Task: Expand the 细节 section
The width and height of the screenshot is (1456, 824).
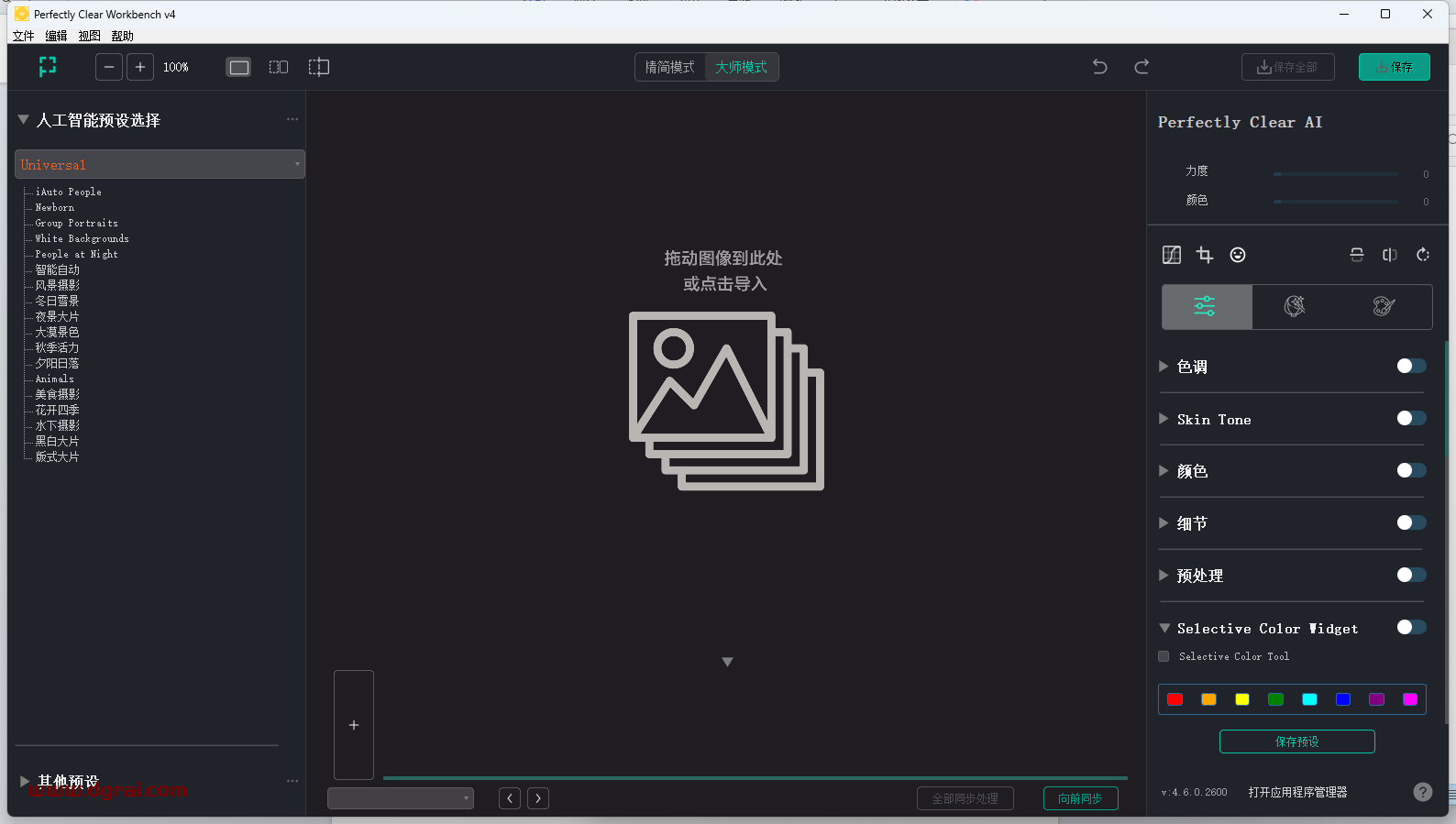Action: 1164,522
